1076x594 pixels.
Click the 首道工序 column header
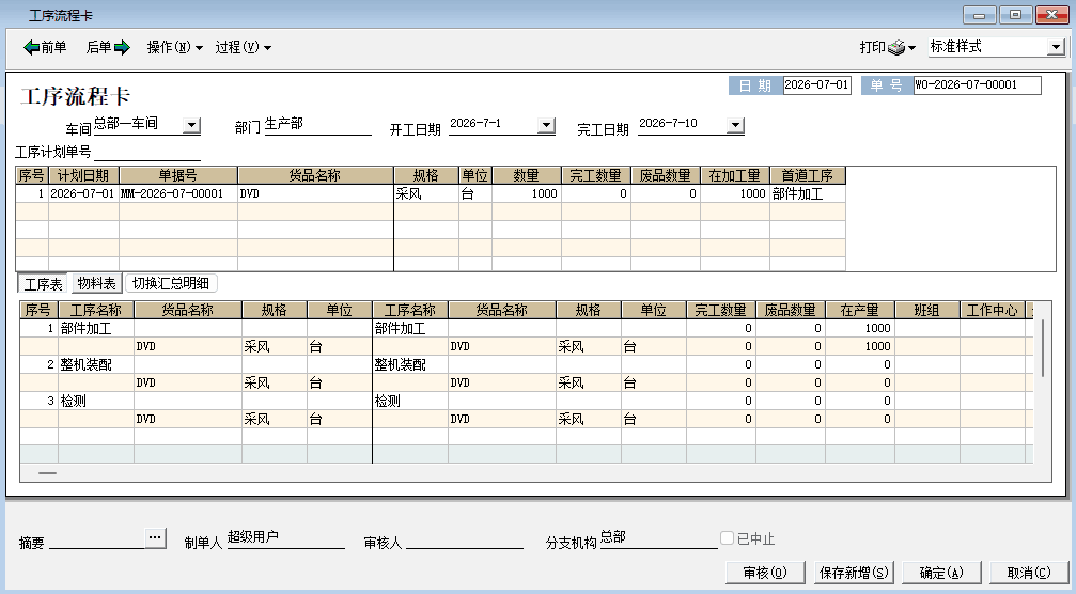[807, 176]
